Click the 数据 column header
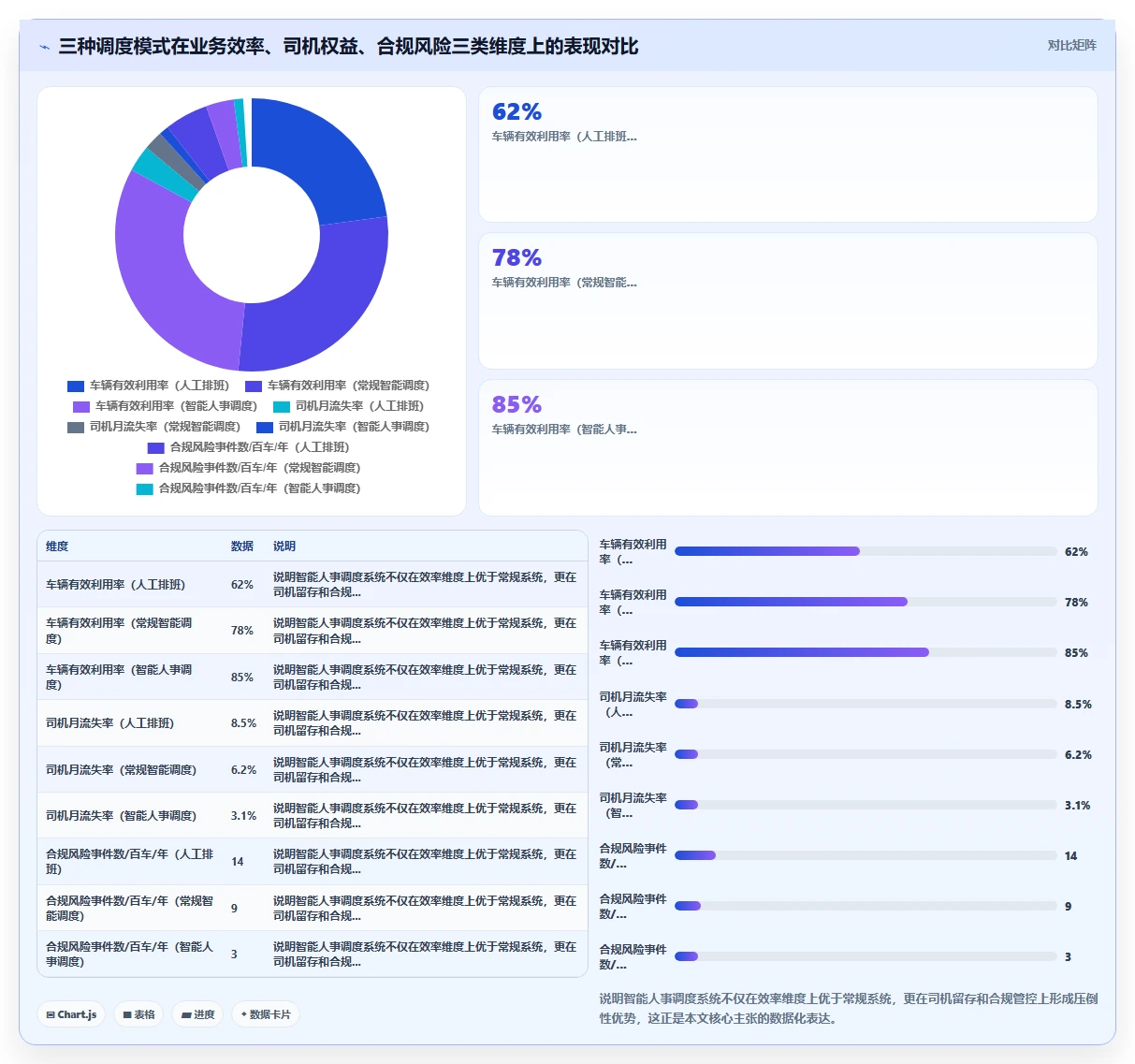Screen dimensions: 1135x1064 (x=242, y=547)
